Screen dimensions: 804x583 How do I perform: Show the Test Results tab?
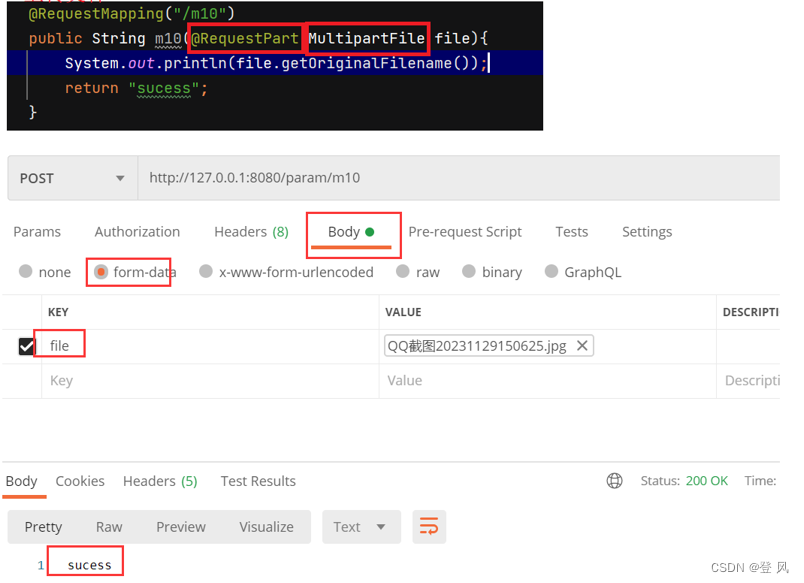pos(258,481)
